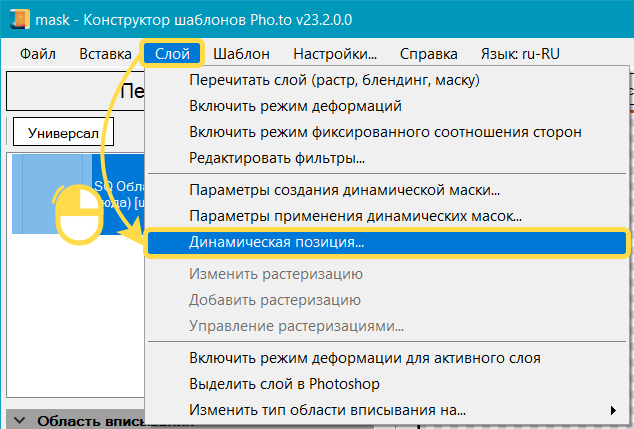Viewport: 634px width, 429px height.
Task: Open the Шаблон menu
Action: tap(240, 54)
